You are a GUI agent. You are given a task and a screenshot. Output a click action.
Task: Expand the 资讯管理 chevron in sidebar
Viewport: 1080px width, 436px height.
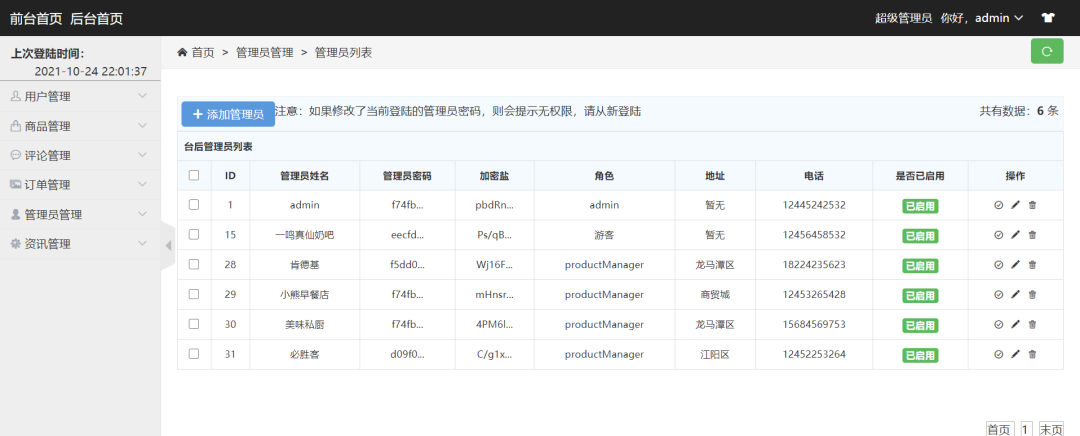pyautogui.click(x=143, y=243)
